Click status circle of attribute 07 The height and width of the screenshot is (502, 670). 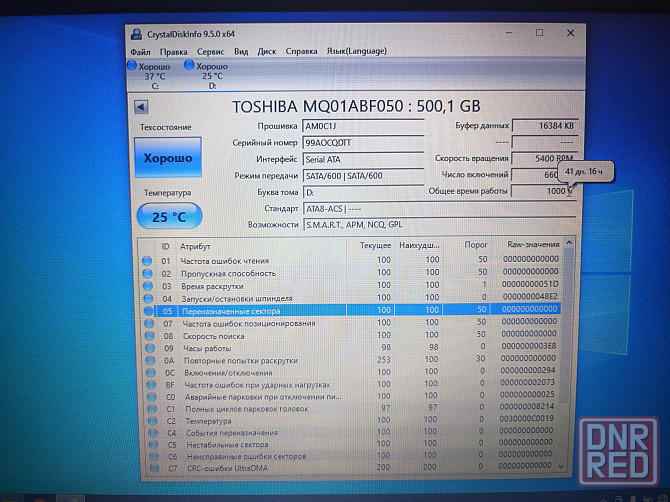[x=149, y=323]
